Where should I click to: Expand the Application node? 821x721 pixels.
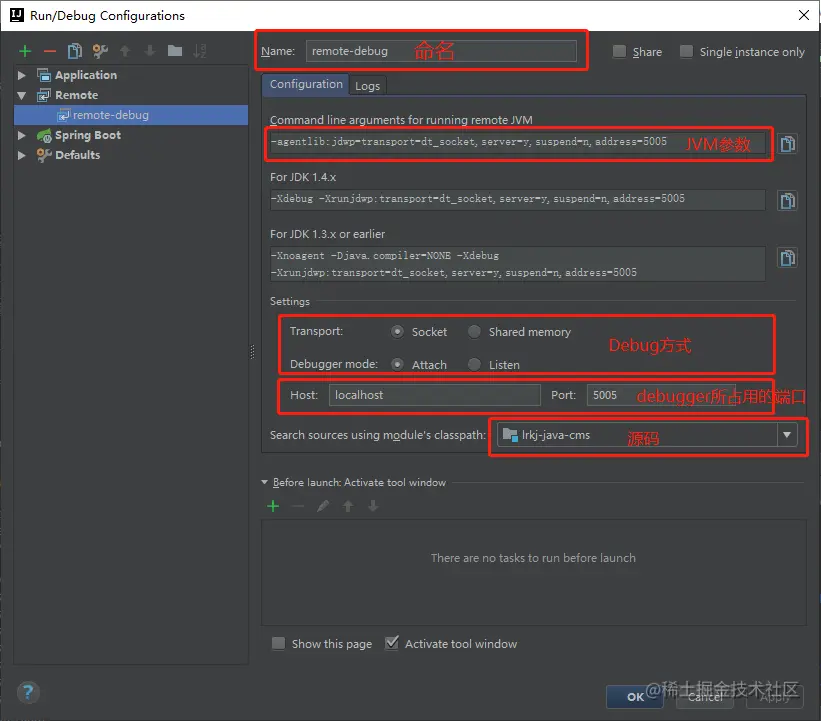tap(21, 75)
